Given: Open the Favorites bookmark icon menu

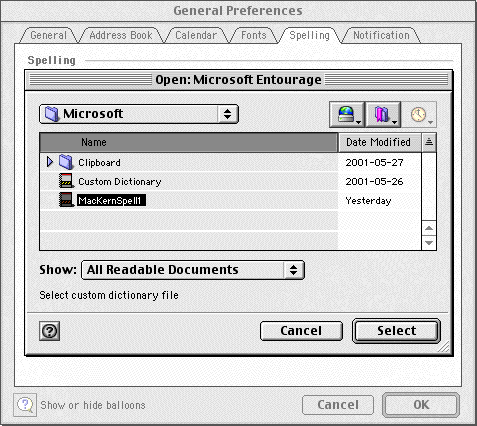Looking at the screenshot, I should click(x=383, y=115).
